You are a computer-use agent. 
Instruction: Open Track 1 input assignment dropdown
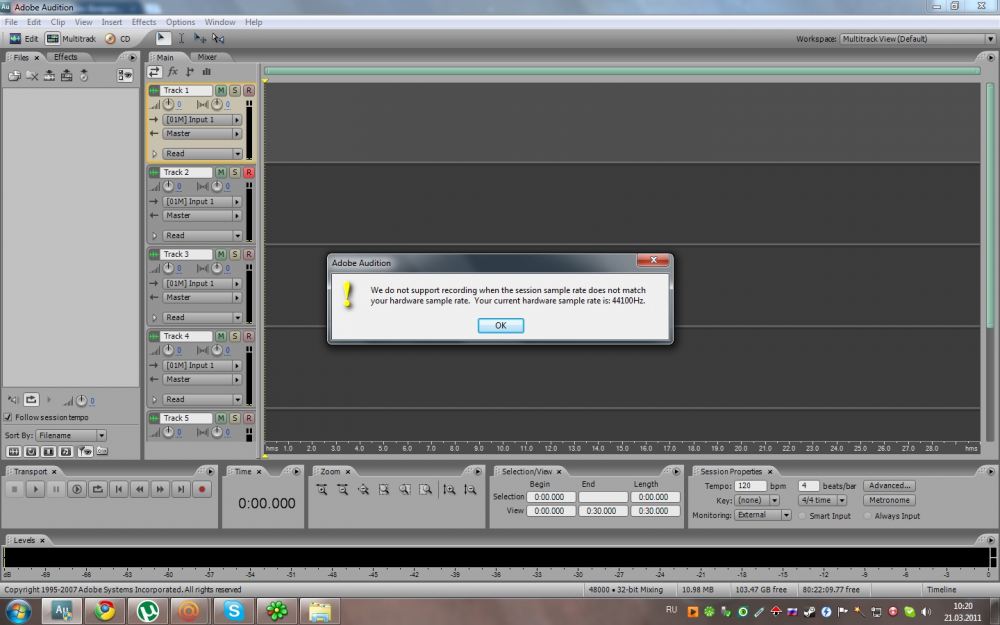click(202, 120)
